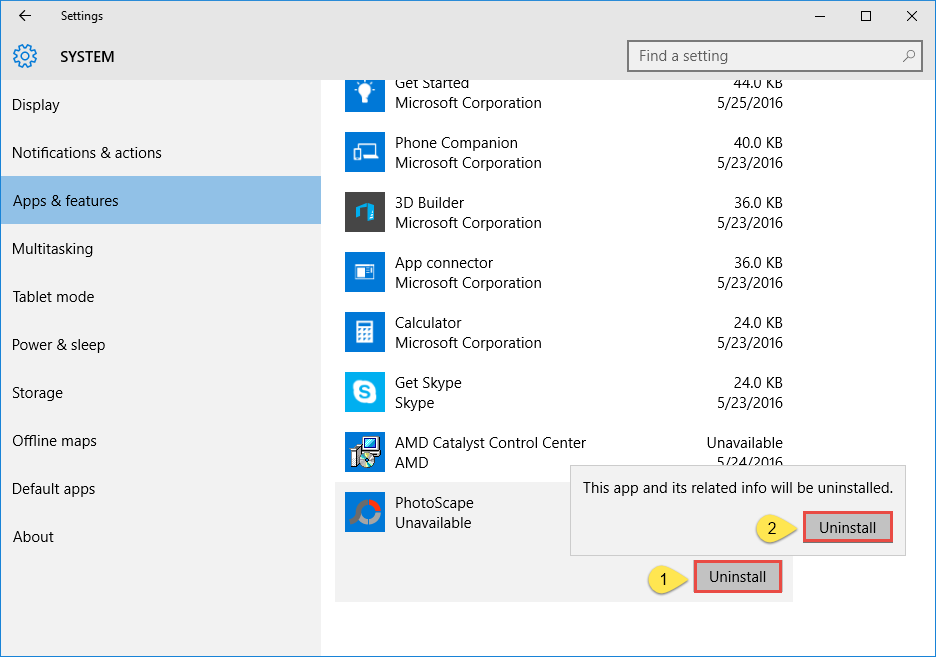Click the App connector icon
This screenshot has height=657, width=936.
tap(365, 272)
